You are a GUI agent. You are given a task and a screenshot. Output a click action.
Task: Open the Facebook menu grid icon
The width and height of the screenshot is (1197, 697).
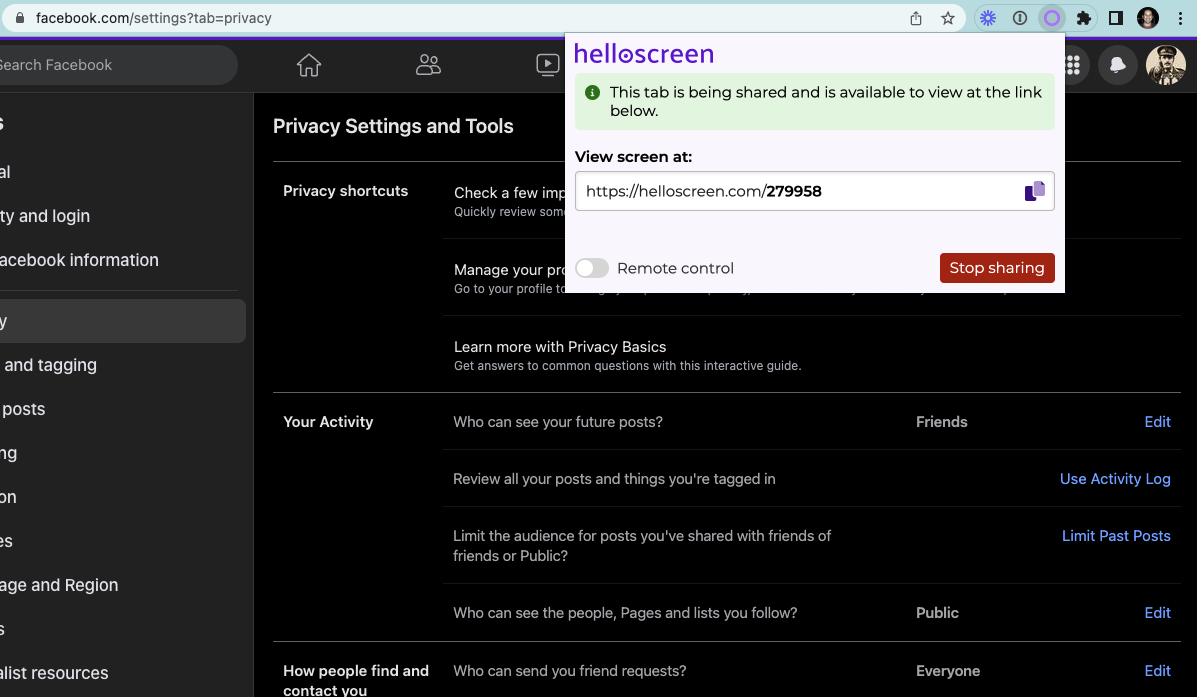click(x=1073, y=65)
